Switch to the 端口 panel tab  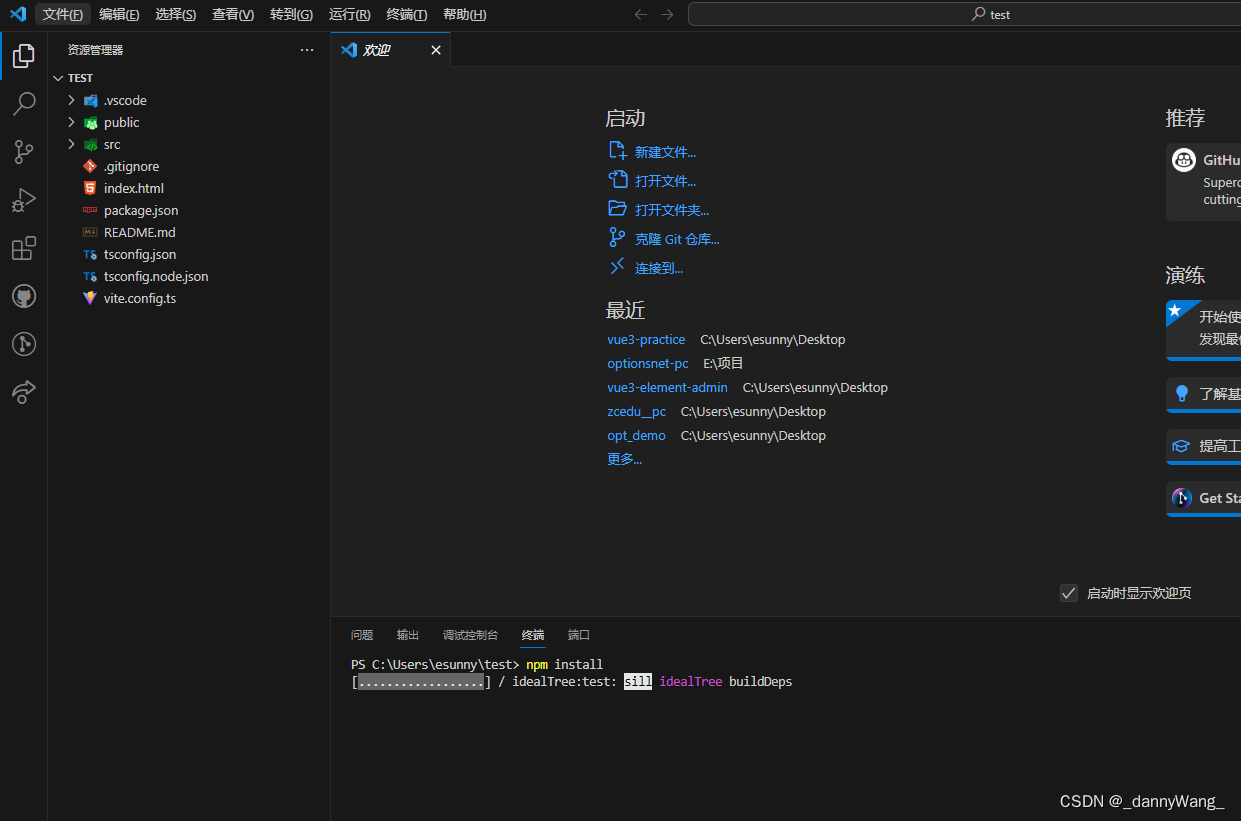579,635
